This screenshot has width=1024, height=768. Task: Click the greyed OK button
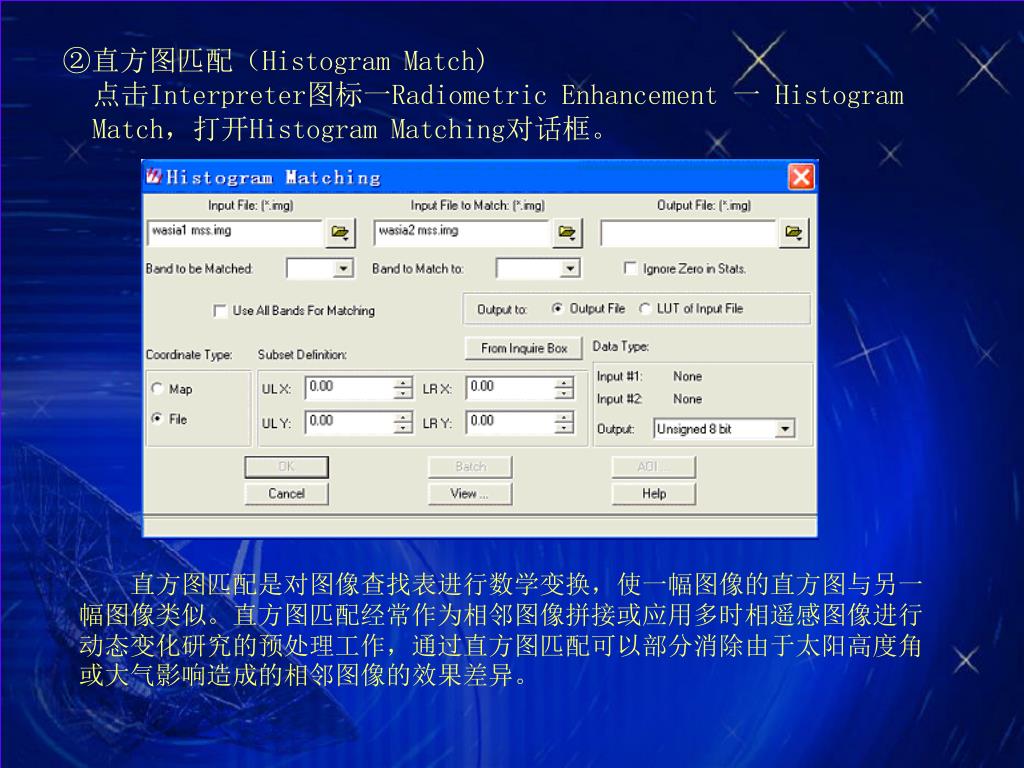click(x=287, y=466)
